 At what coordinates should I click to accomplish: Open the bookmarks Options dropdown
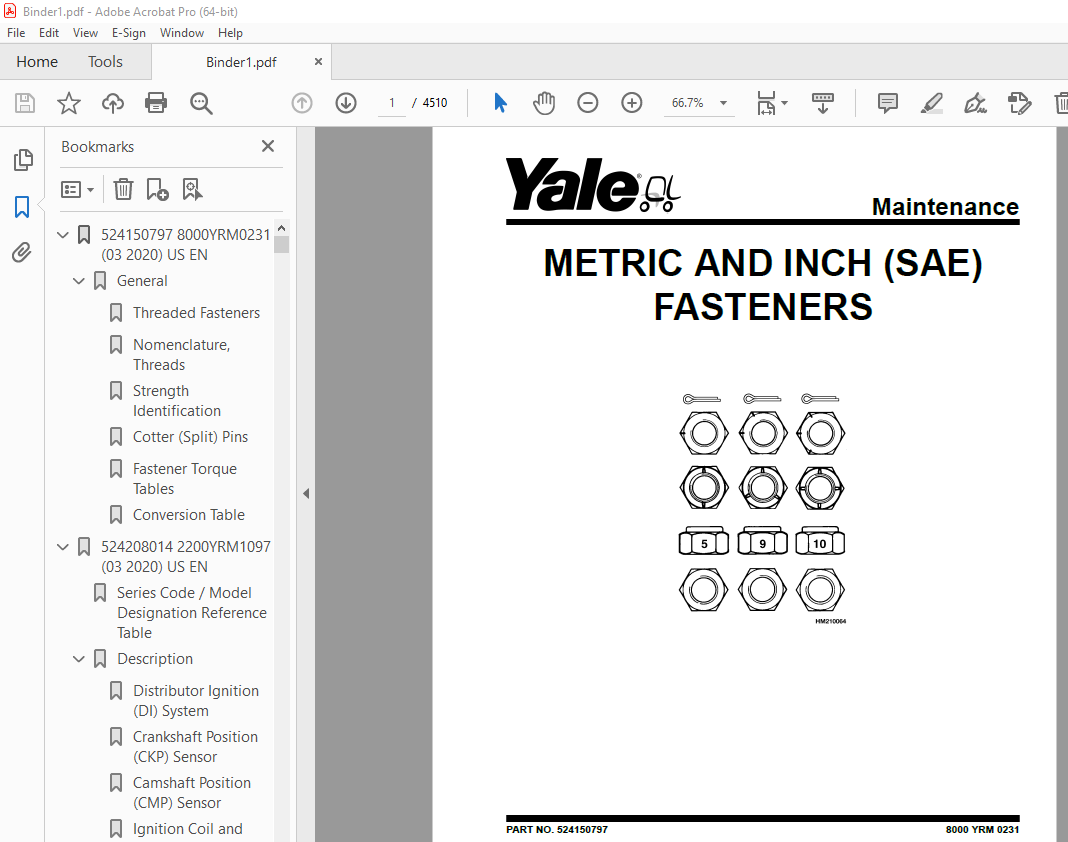coord(77,189)
